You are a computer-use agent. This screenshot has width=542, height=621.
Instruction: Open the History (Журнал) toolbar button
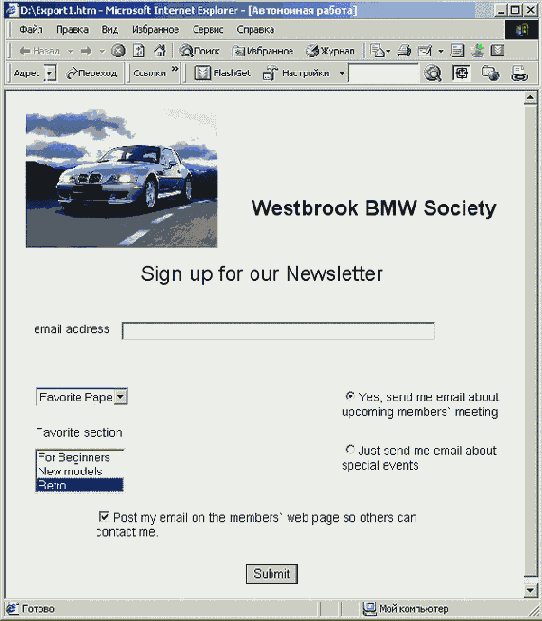pos(330,51)
